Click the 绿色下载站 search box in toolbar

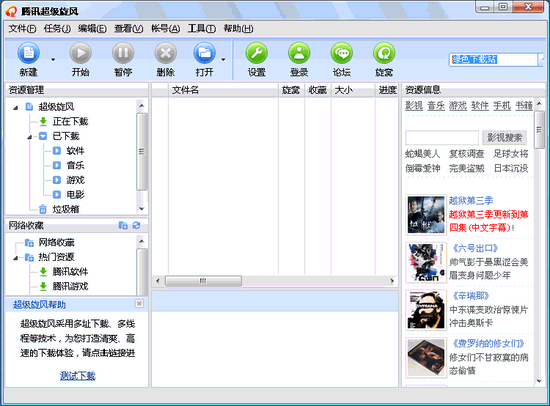pos(494,59)
